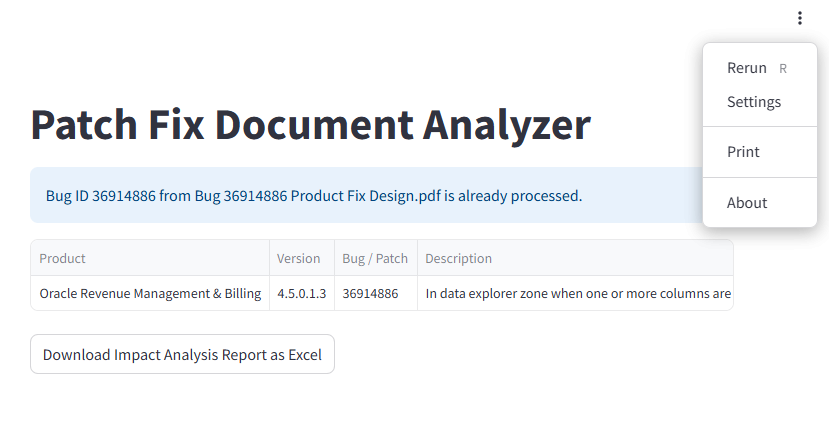Click the menu divider above About
The height and width of the screenshot is (428, 829).
point(759,178)
